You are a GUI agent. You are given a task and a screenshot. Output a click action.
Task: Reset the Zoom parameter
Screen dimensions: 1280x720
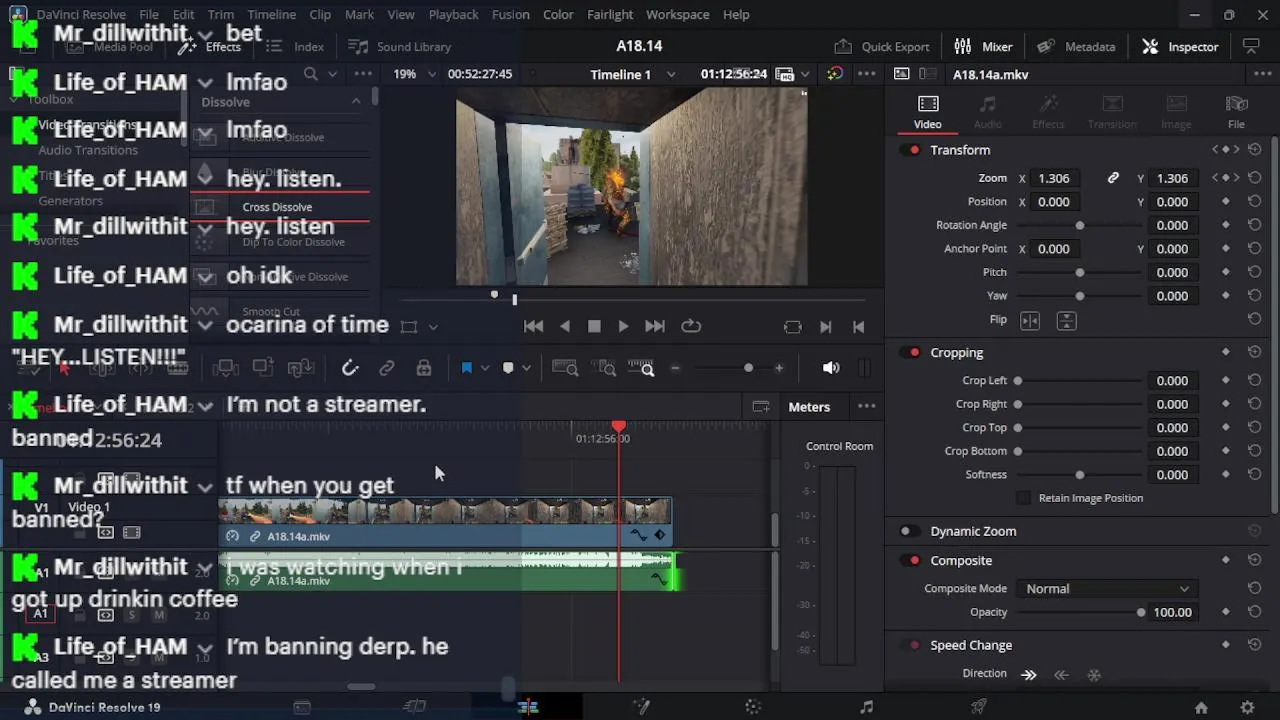[x=1254, y=178]
